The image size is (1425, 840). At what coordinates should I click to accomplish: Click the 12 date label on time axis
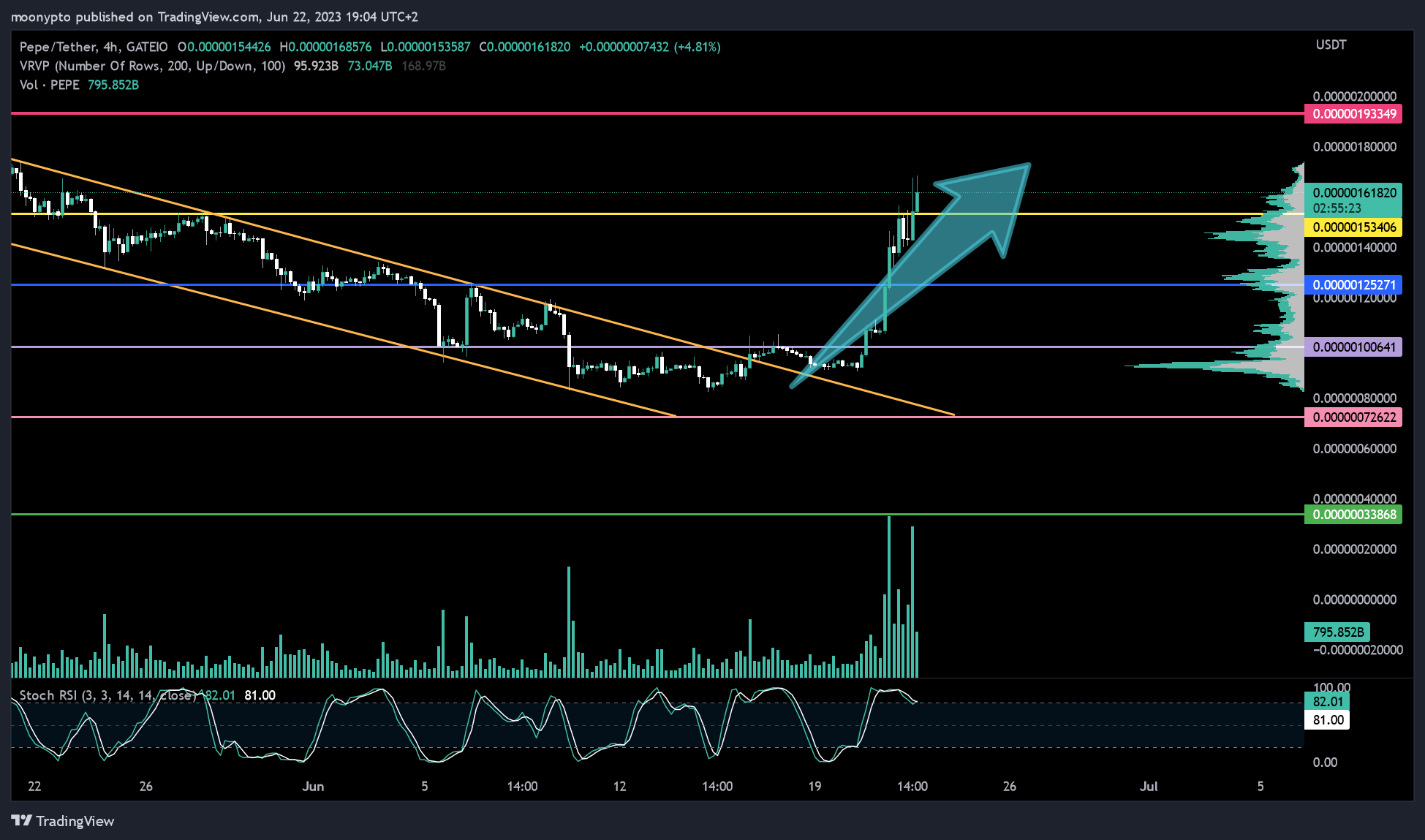click(619, 787)
